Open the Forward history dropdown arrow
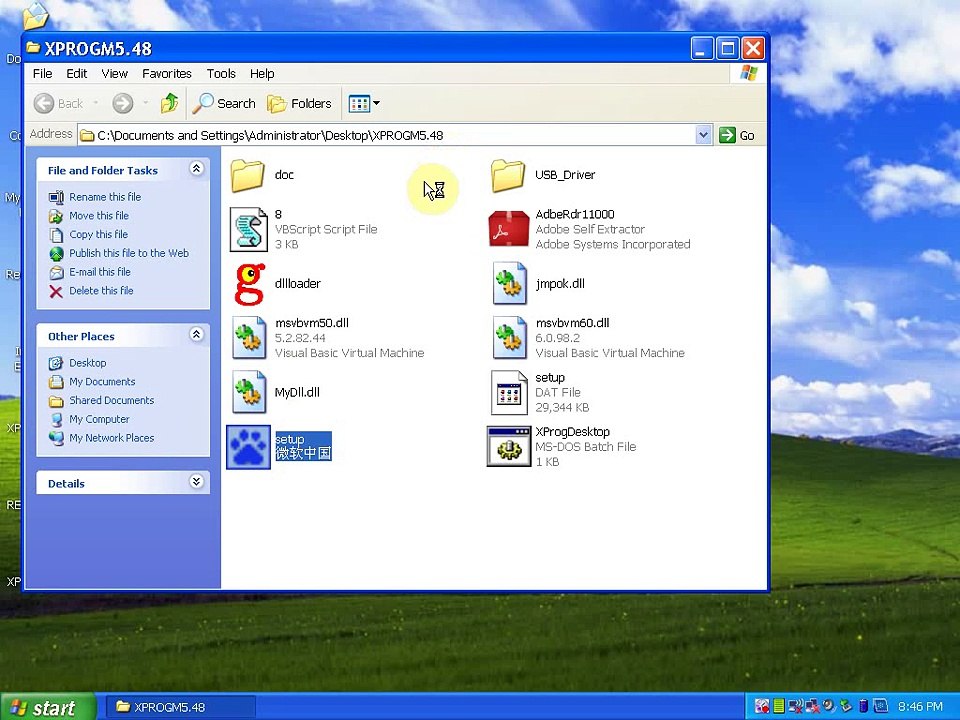This screenshot has width=960, height=720. (x=146, y=103)
